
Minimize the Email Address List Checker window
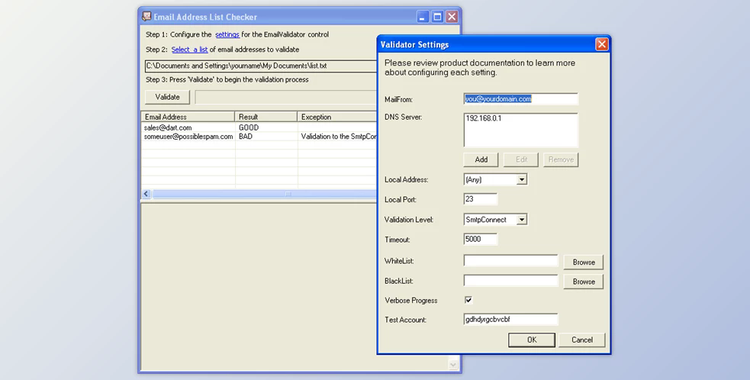[x=422, y=17]
